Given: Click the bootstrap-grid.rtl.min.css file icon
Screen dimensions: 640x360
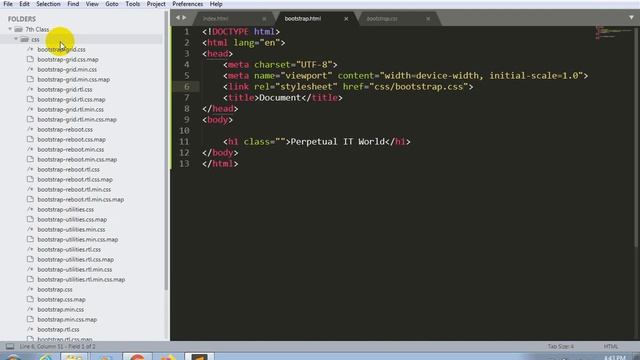Looking at the screenshot, I should 30,109.
